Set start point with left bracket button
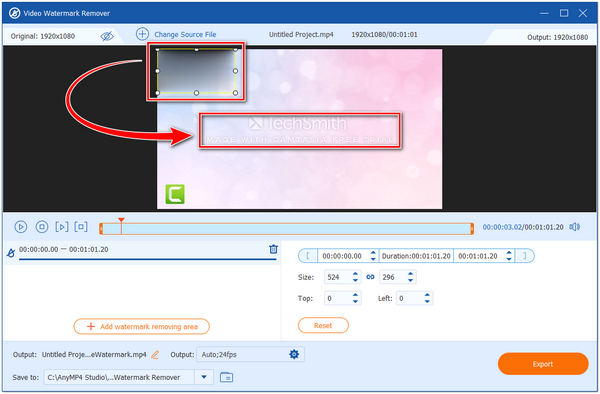Screen dimensions: 600x394 click(308, 256)
